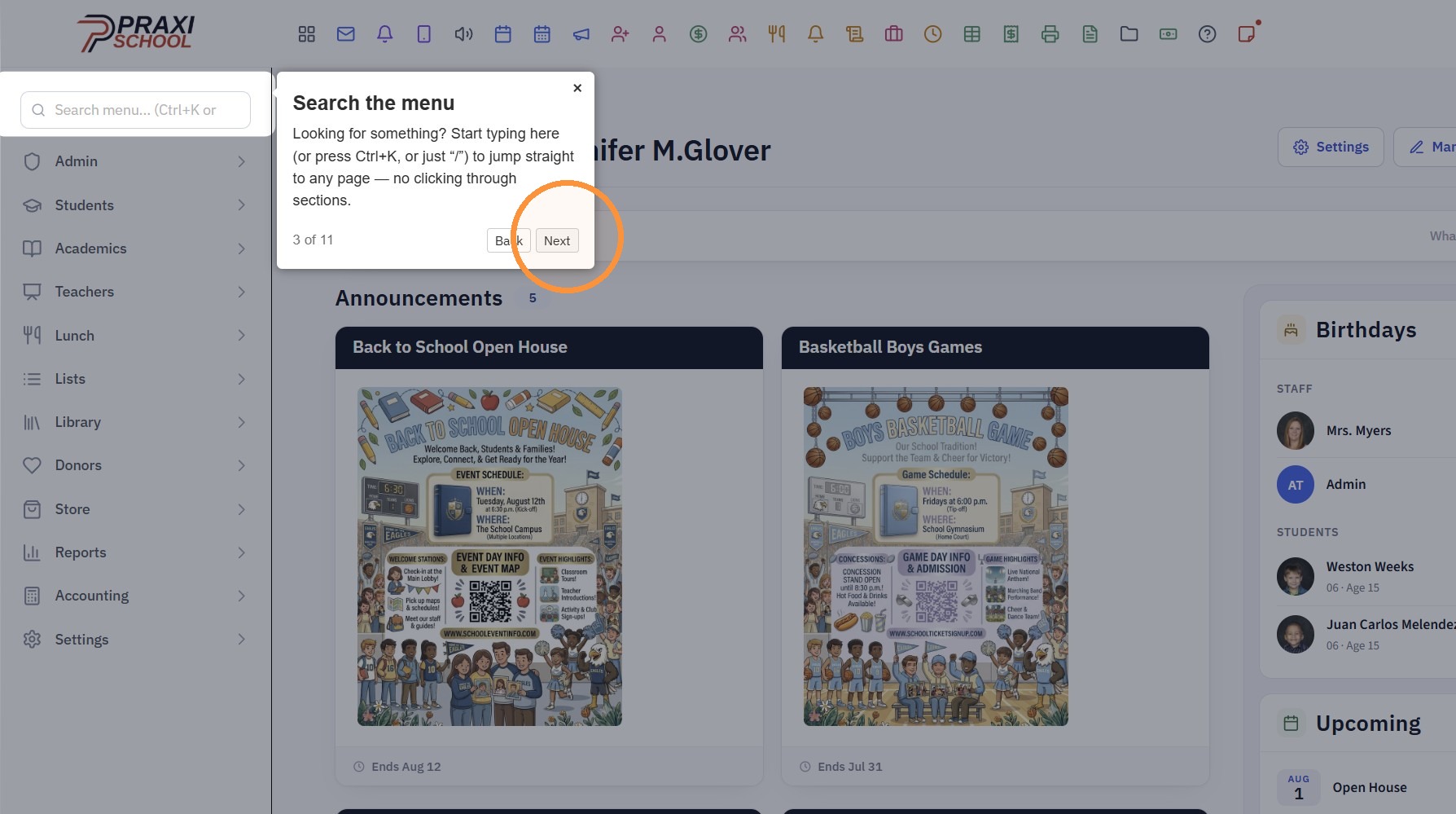Open the mobile device icon
This screenshot has height=814, width=1456.
[424, 34]
